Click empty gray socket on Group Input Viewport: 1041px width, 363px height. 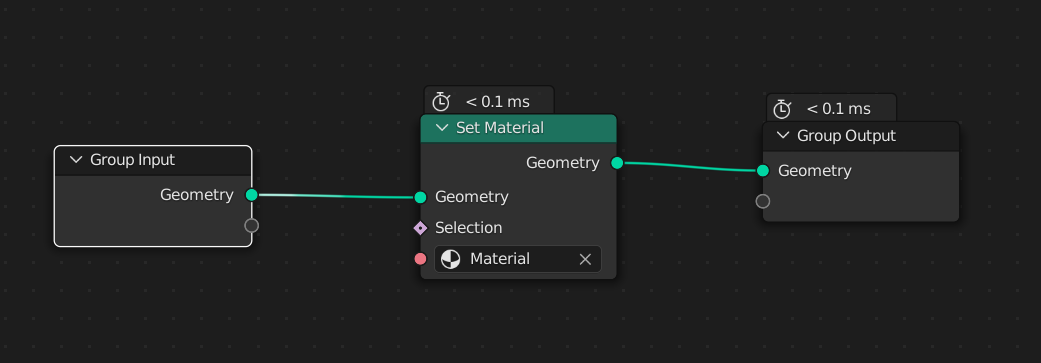252,226
